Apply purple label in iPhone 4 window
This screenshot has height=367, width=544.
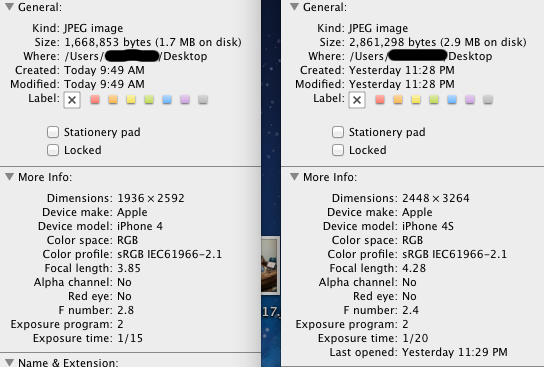tap(185, 100)
